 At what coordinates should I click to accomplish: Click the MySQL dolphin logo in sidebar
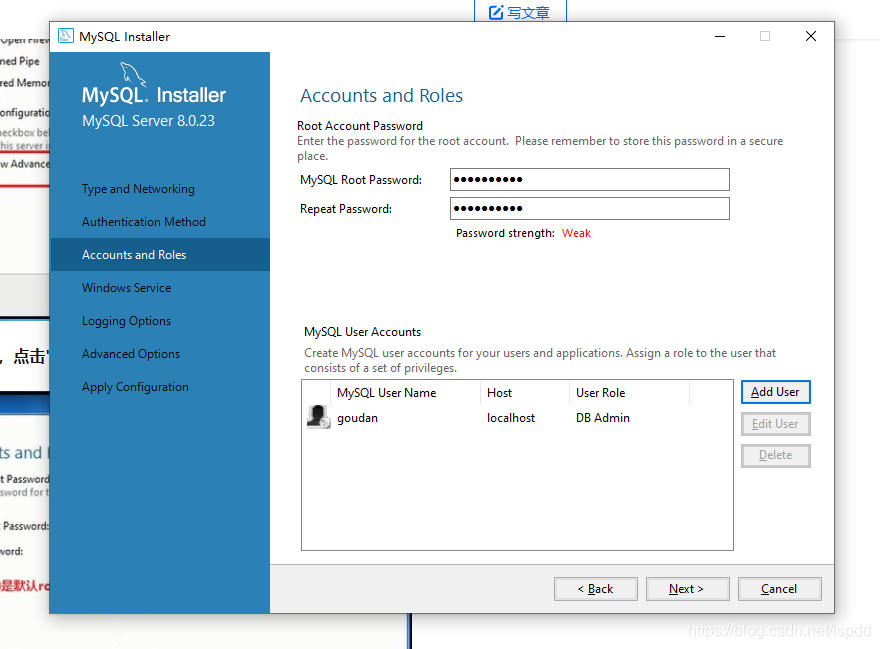click(x=133, y=74)
